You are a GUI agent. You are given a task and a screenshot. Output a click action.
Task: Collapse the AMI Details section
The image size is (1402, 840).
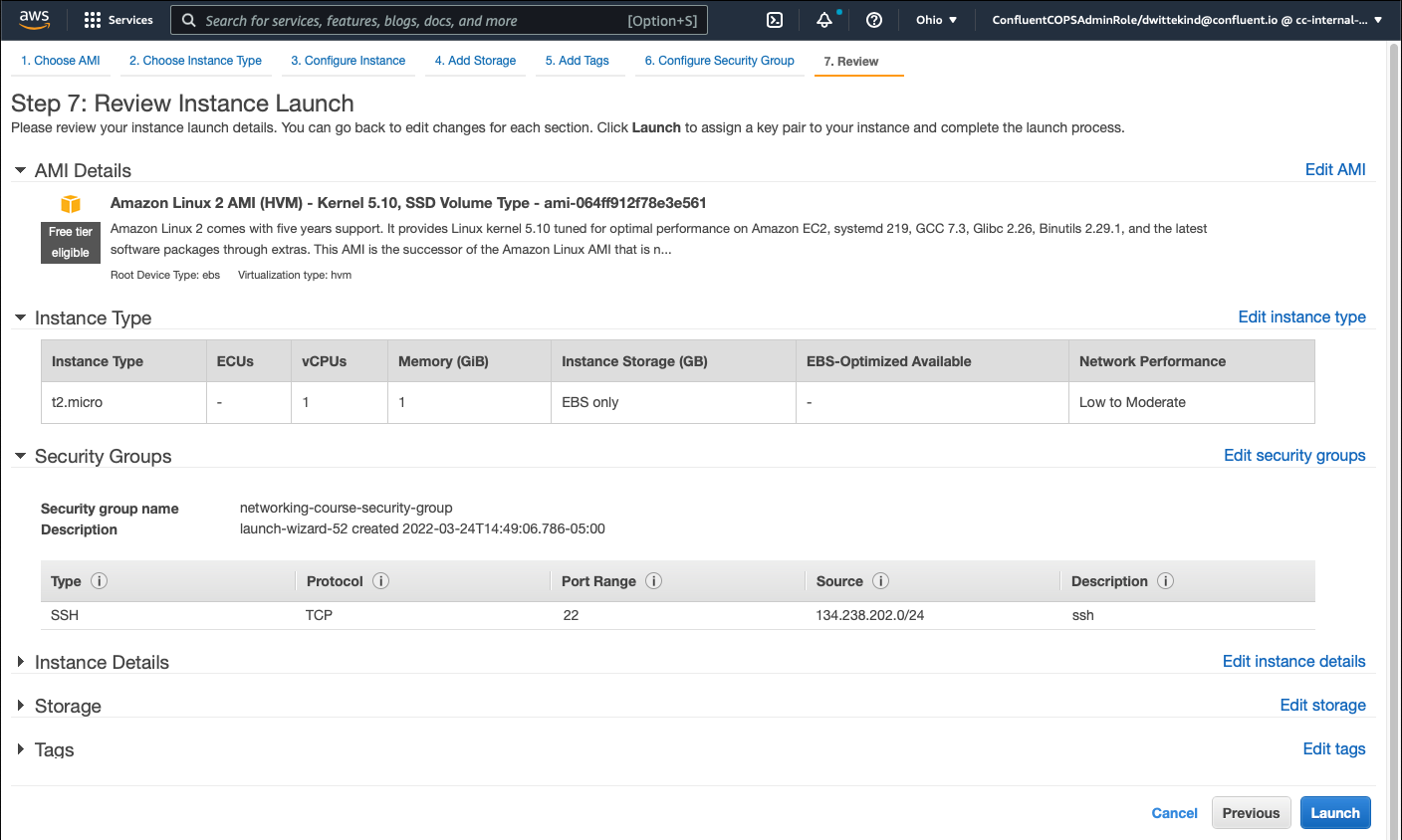click(x=20, y=170)
